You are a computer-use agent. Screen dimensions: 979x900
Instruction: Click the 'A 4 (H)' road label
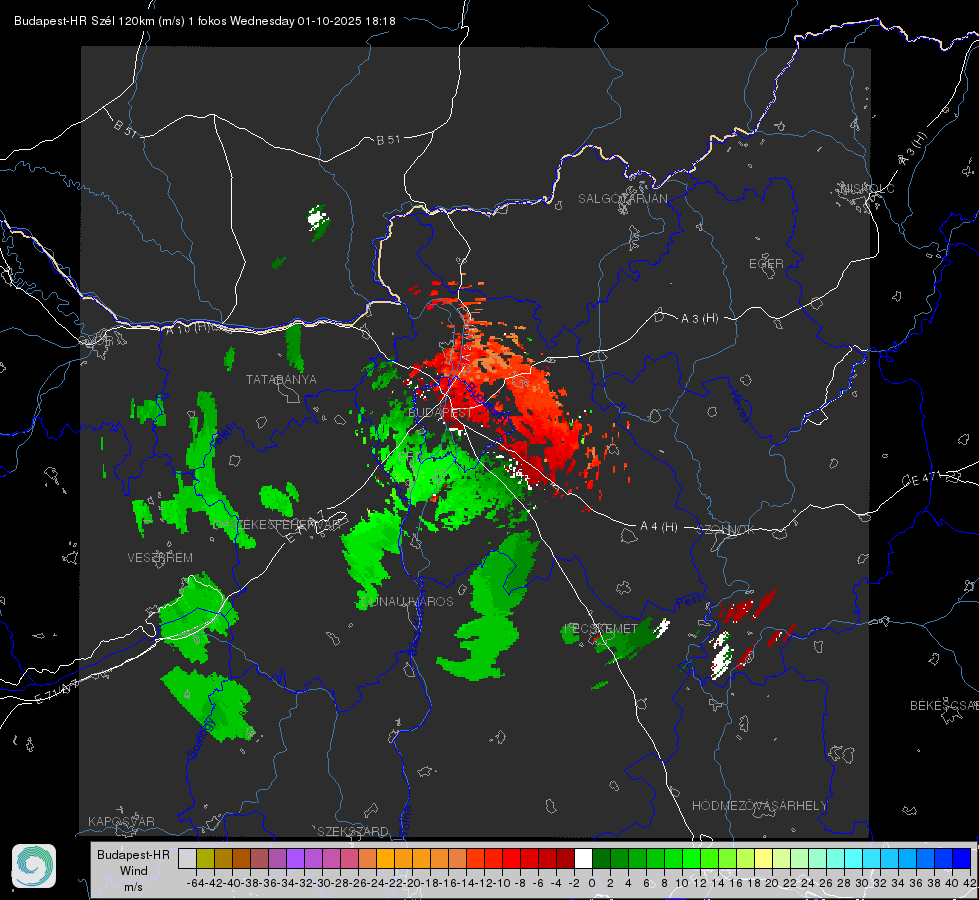[x=659, y=527]
